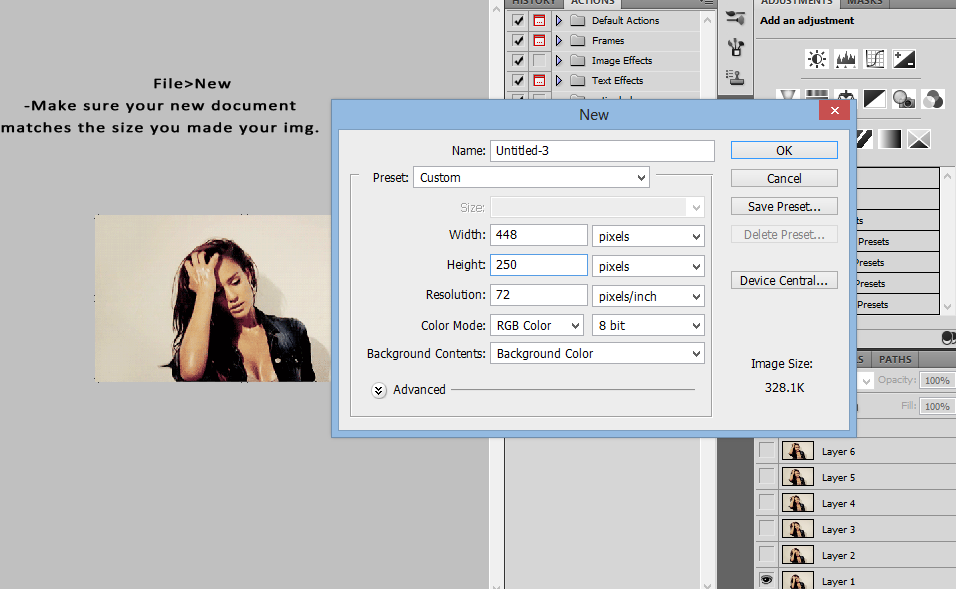This screenshot has height=589, width=956.
Task: Expand the Text Effects set triangle
Action: 558,80
